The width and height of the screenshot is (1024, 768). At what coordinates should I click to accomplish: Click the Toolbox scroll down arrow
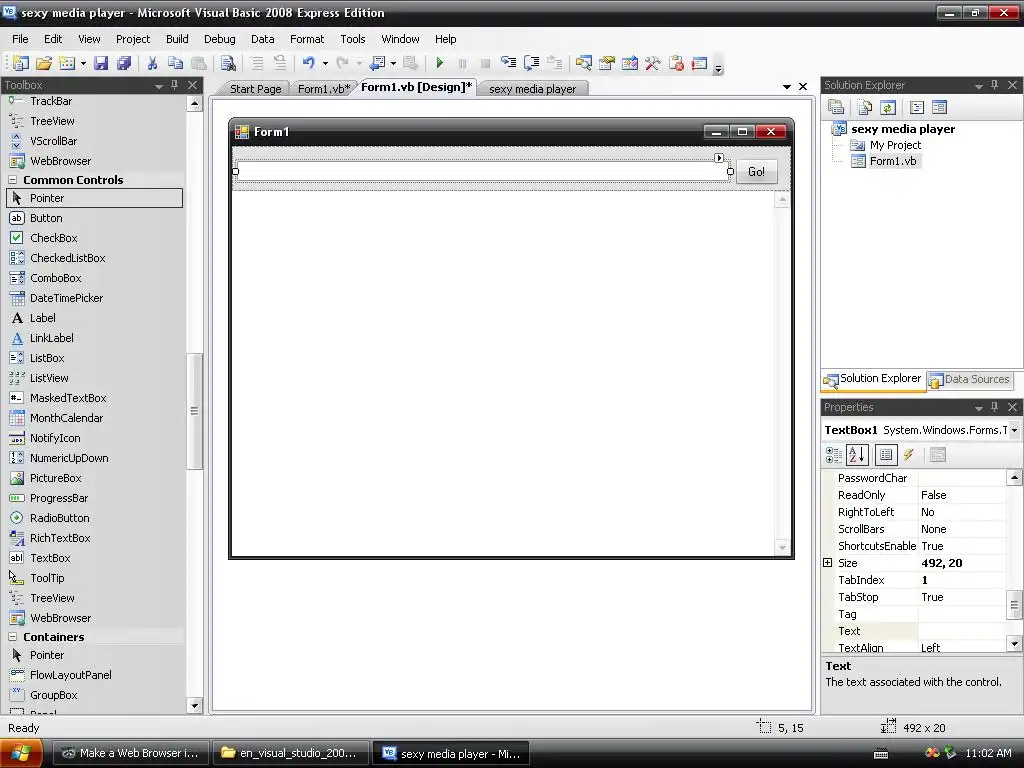(194, 705)
